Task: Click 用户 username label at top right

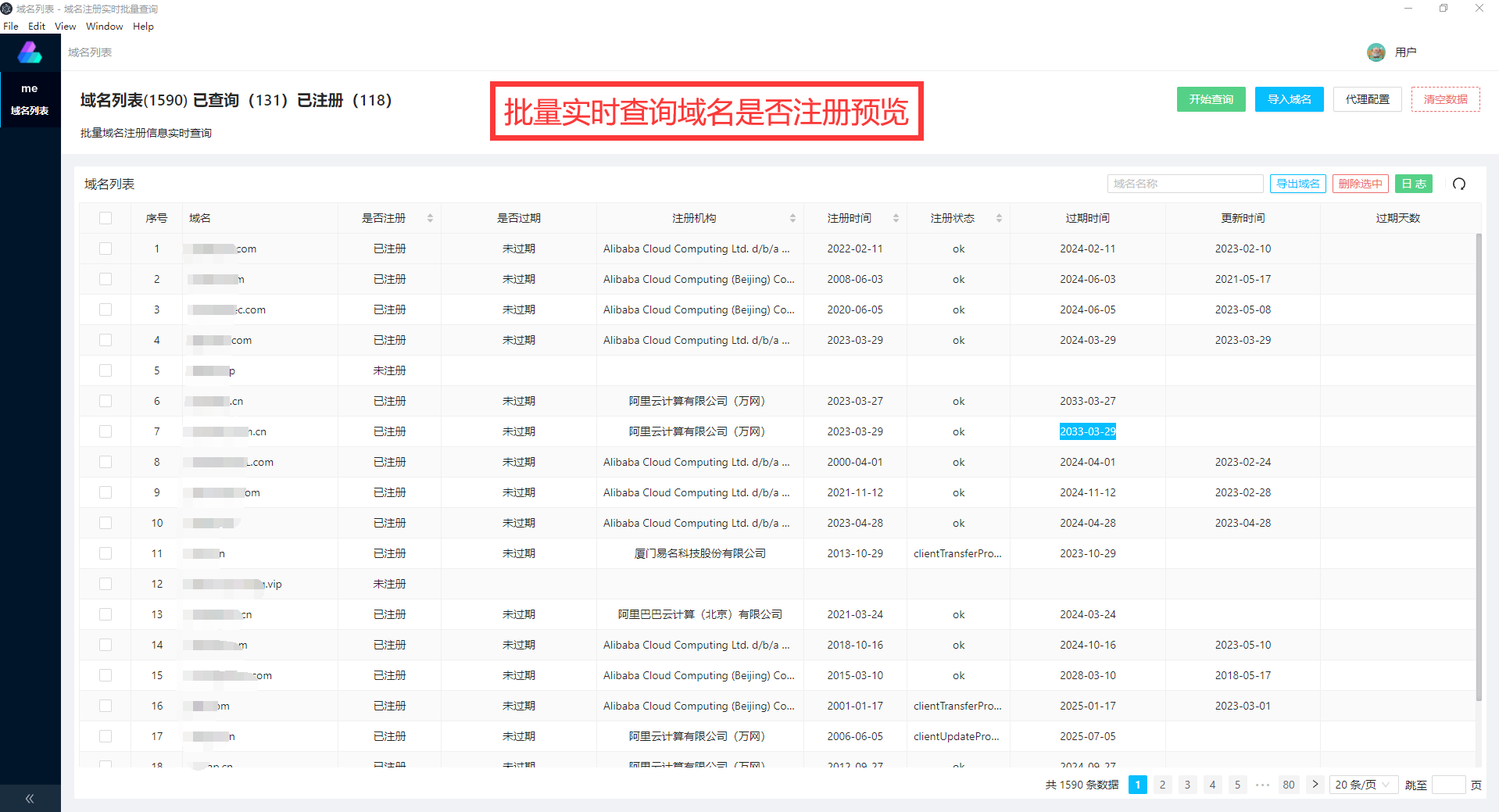Action: [1405, 52]
